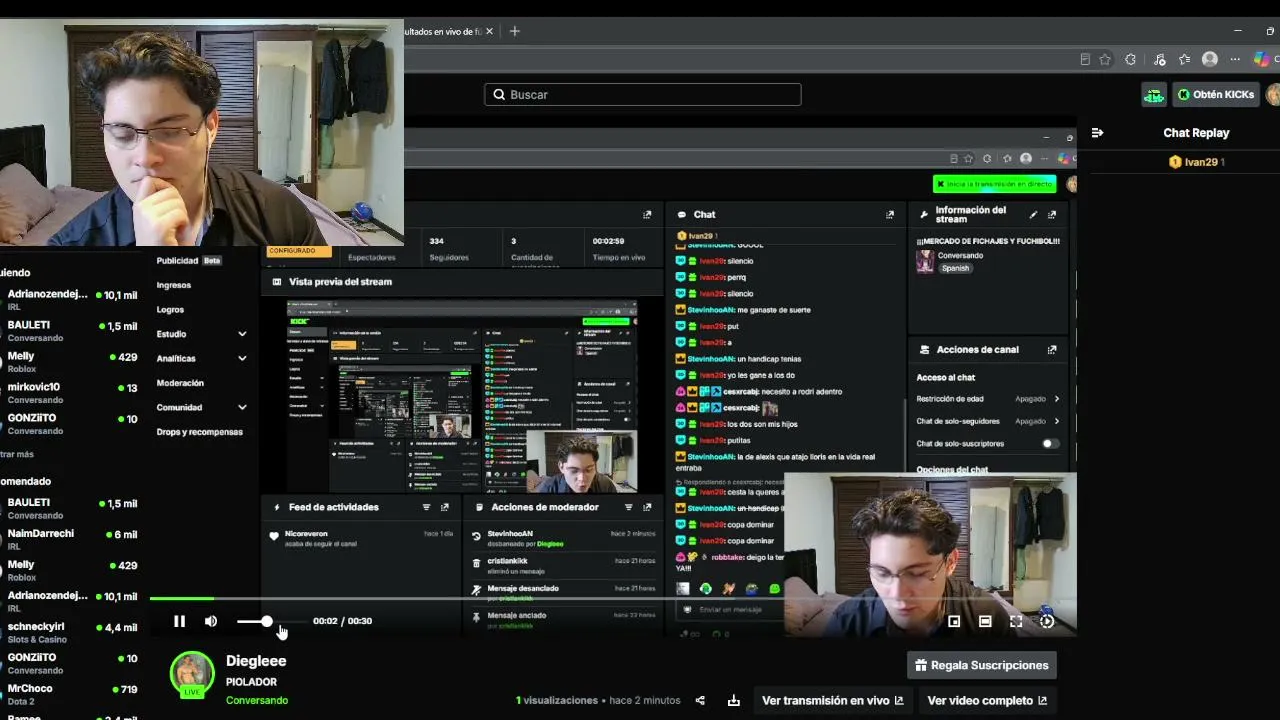
Task: Open the browser extensions menu
Action: tap(1131, 60)
